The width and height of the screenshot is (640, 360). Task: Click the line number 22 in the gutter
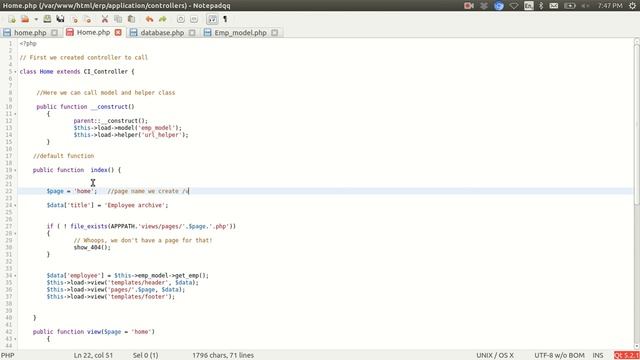point(9,191)
